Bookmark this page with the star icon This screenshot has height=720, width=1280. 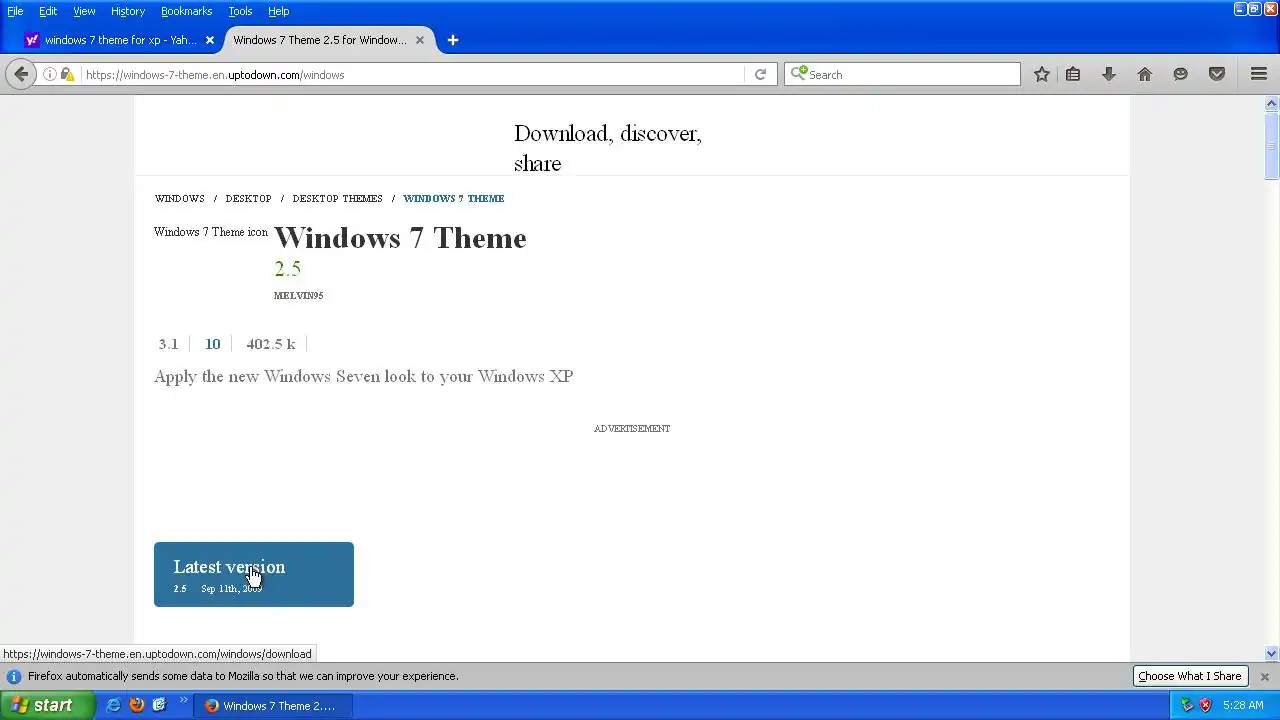(1042, 74)
